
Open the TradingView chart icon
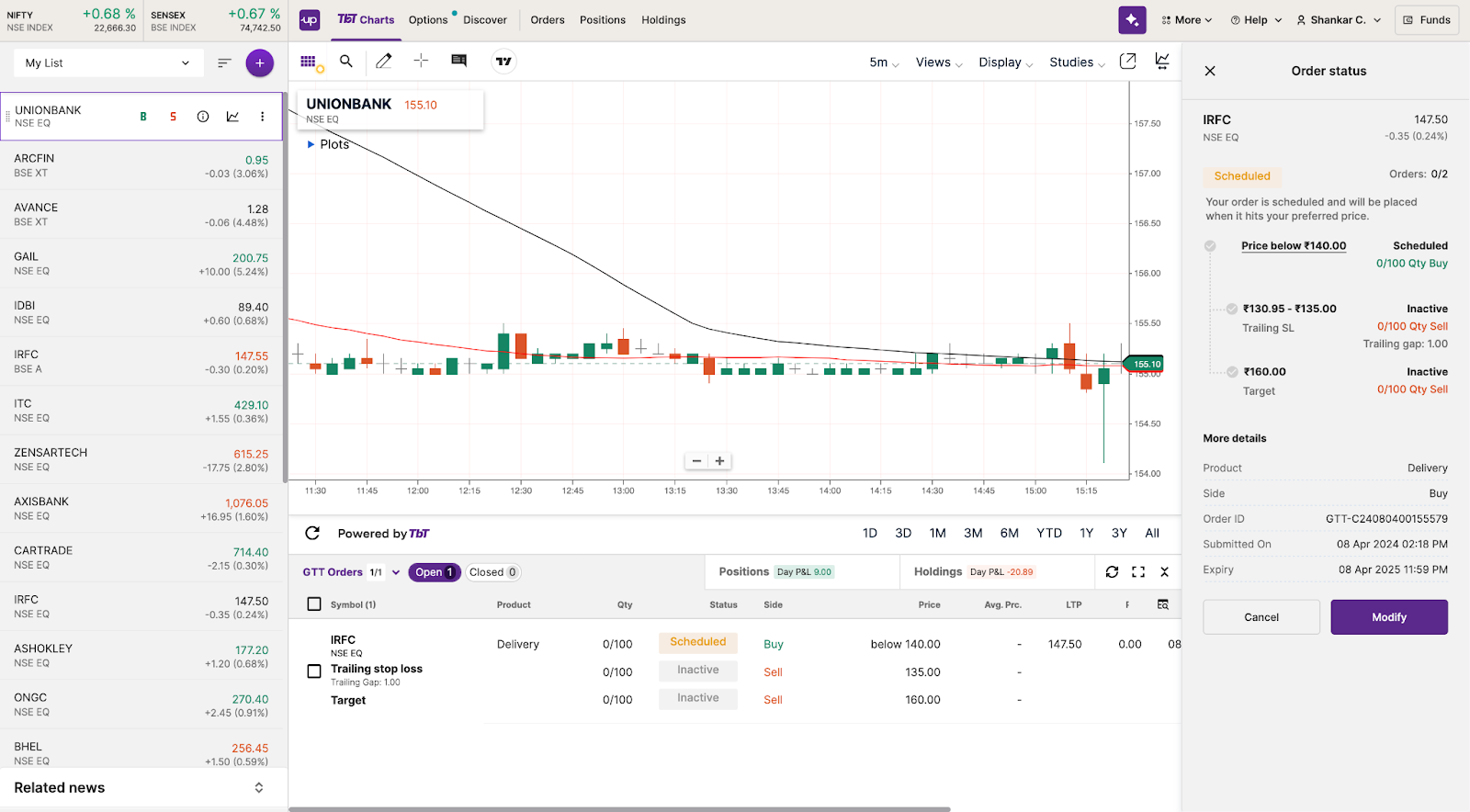tap(503, 62)
